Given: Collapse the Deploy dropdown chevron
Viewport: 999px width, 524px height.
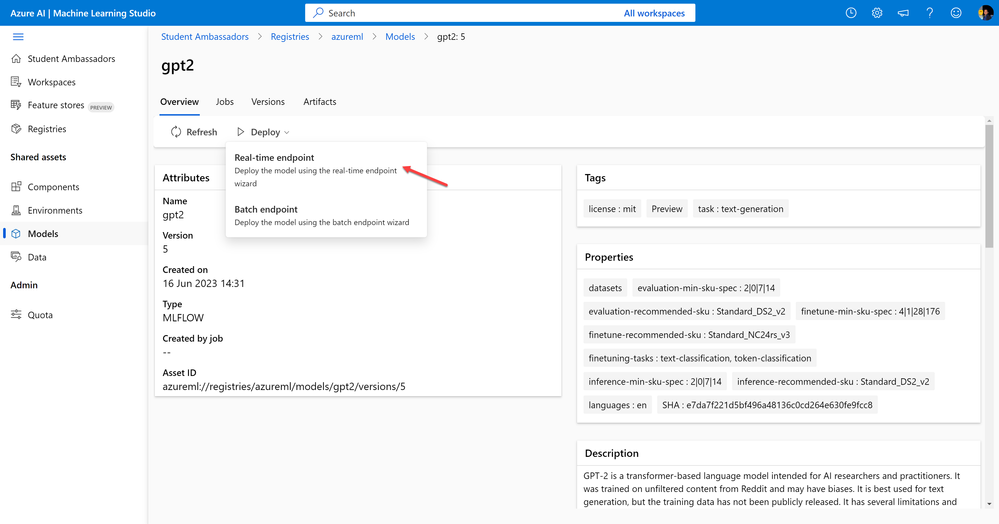Looking at the screenshot, I should [287, 133].
